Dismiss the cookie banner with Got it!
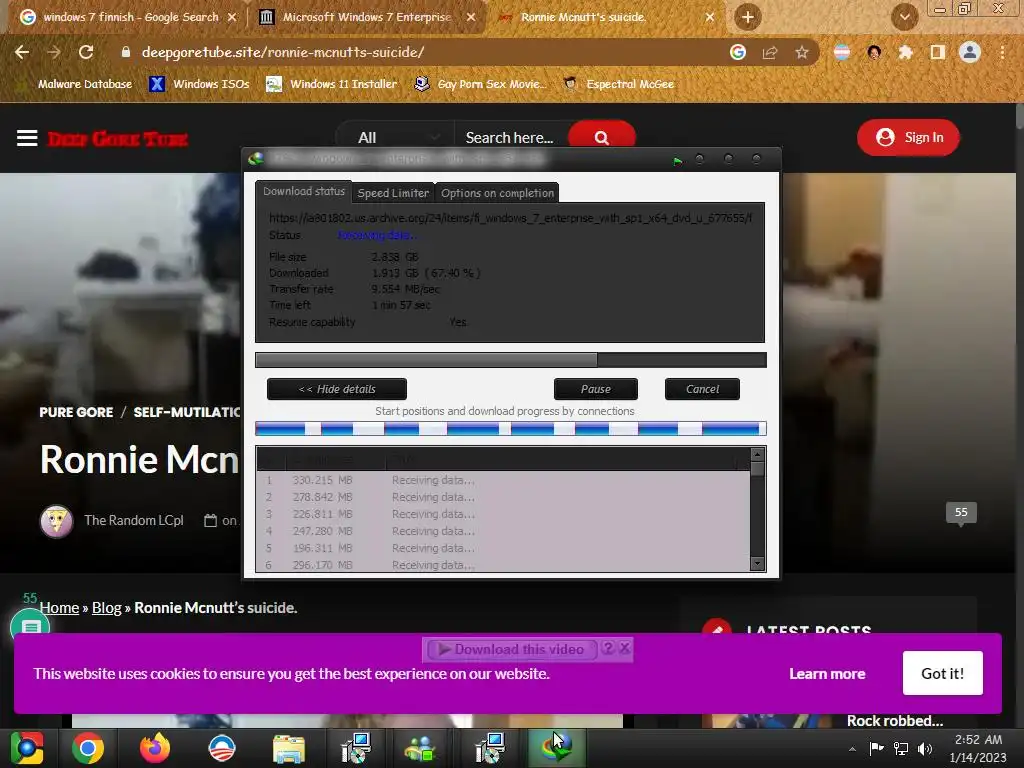Viewport: 1024px width, 768px height. point(942,673)
